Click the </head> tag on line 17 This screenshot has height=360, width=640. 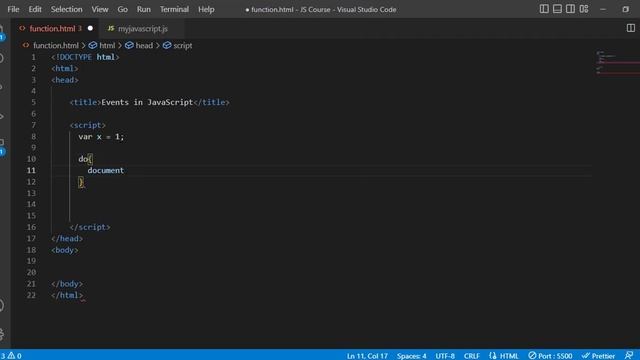[x=67, y=238]
